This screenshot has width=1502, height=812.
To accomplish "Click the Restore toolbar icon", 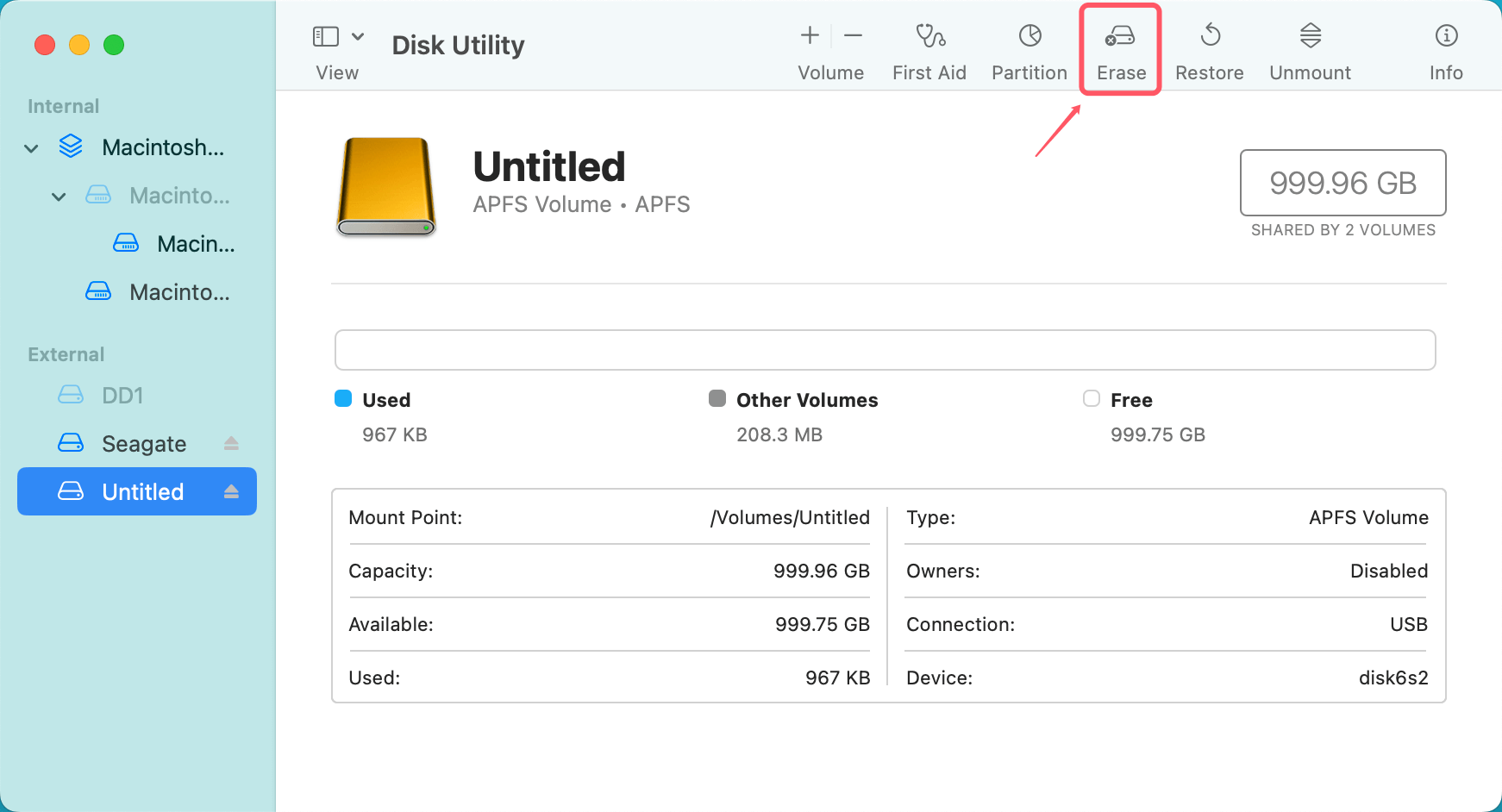I will point(1210,36).
